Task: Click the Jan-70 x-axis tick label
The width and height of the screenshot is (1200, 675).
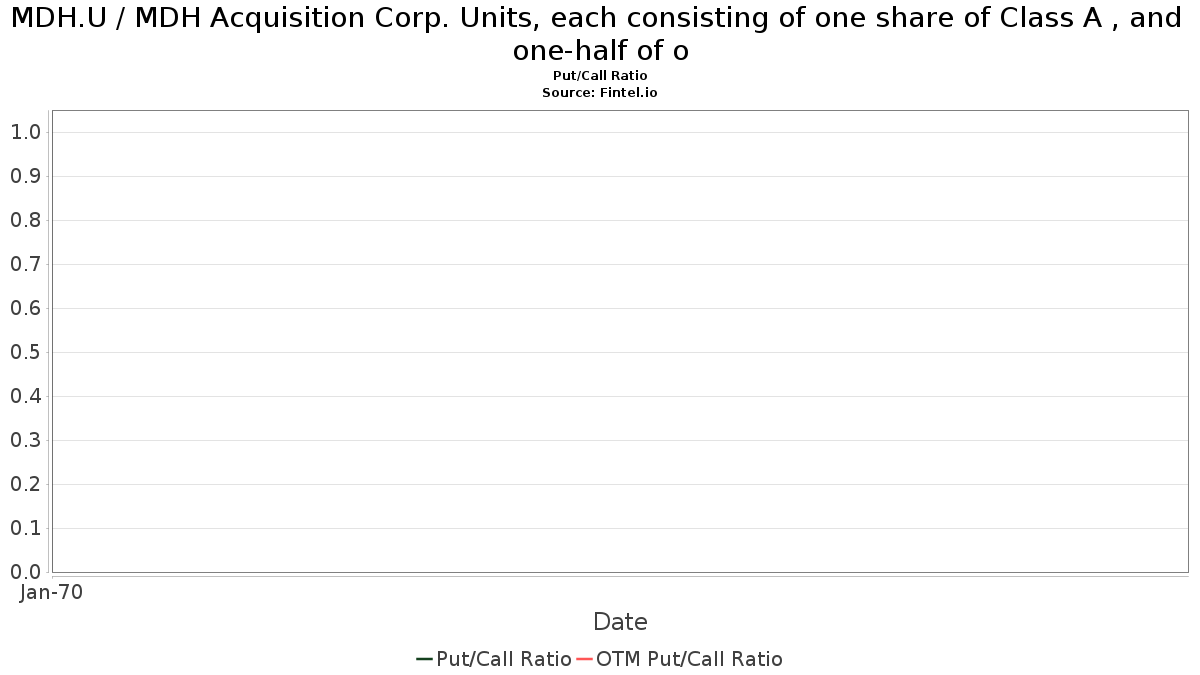Action: tap(52, 592)
